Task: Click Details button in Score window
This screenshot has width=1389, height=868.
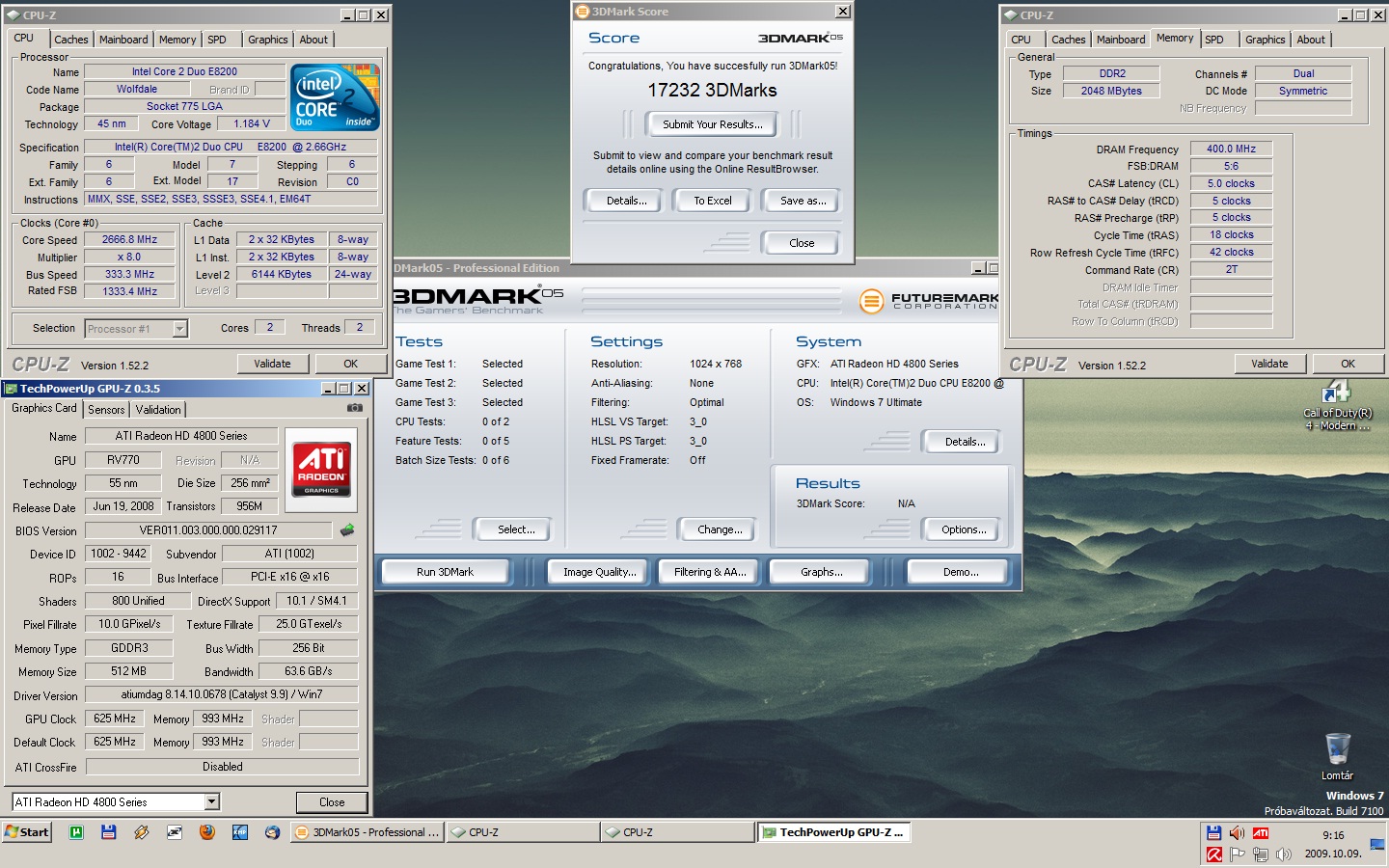Action: coord(626,201)
